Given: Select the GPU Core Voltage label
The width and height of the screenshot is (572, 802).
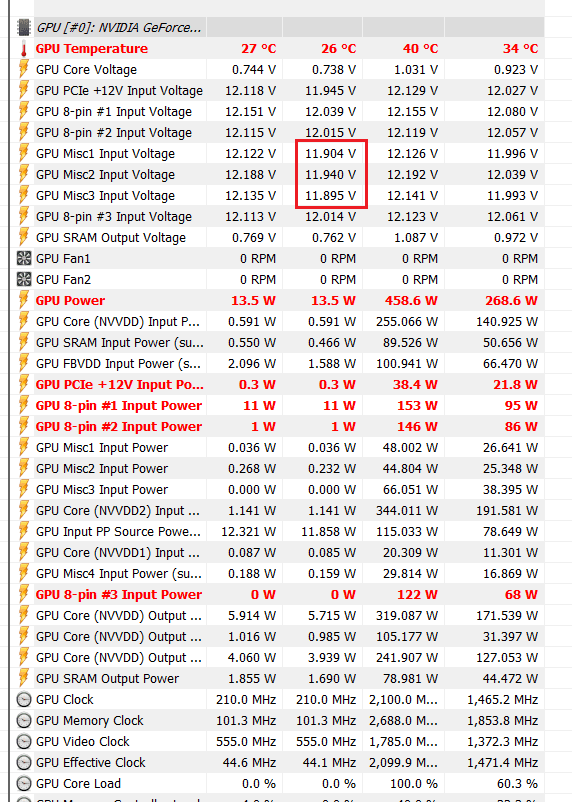Looking at the screenshot, I should coord(86,70).
